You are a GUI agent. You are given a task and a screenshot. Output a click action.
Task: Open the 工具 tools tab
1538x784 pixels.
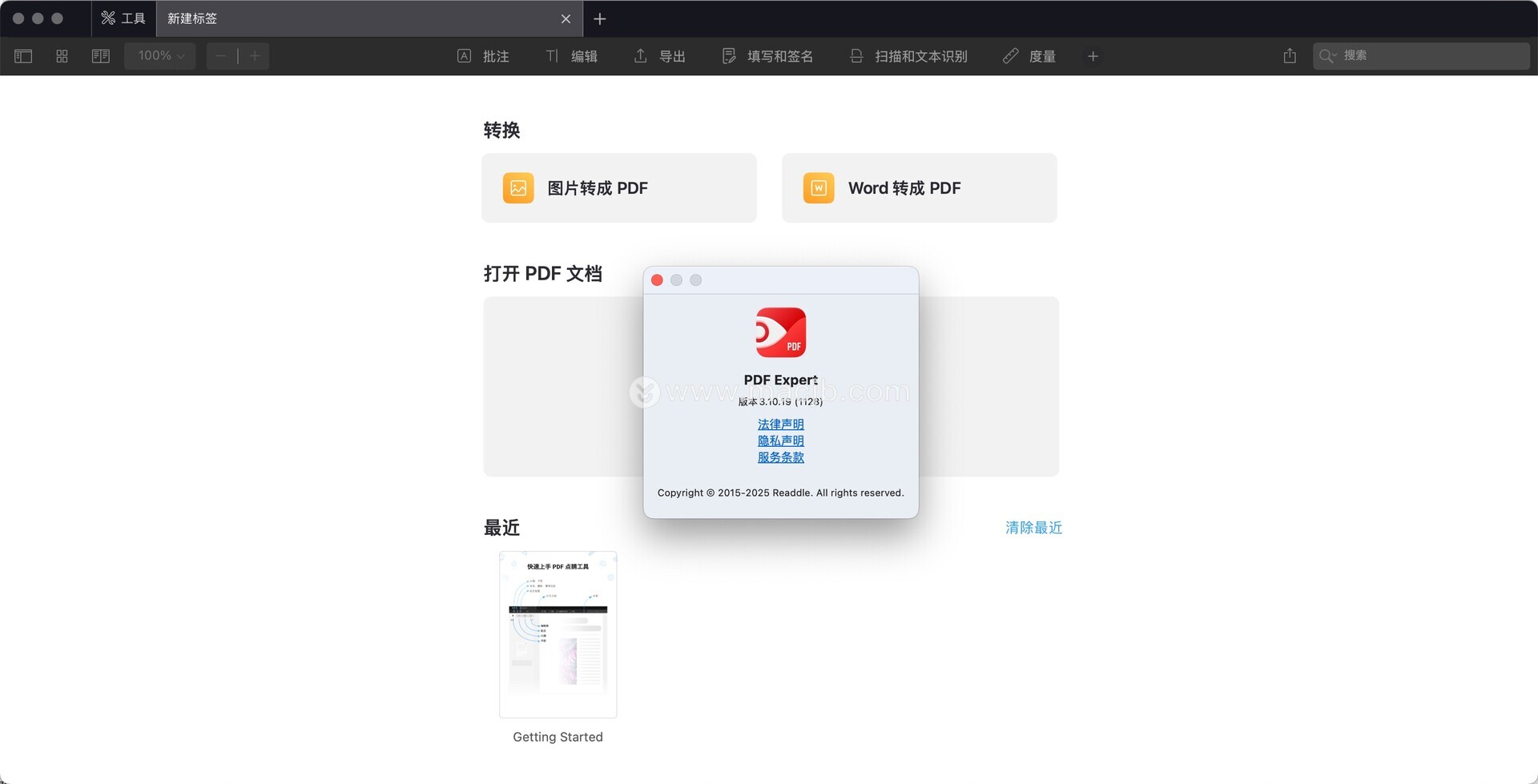[x=123, y=18]
